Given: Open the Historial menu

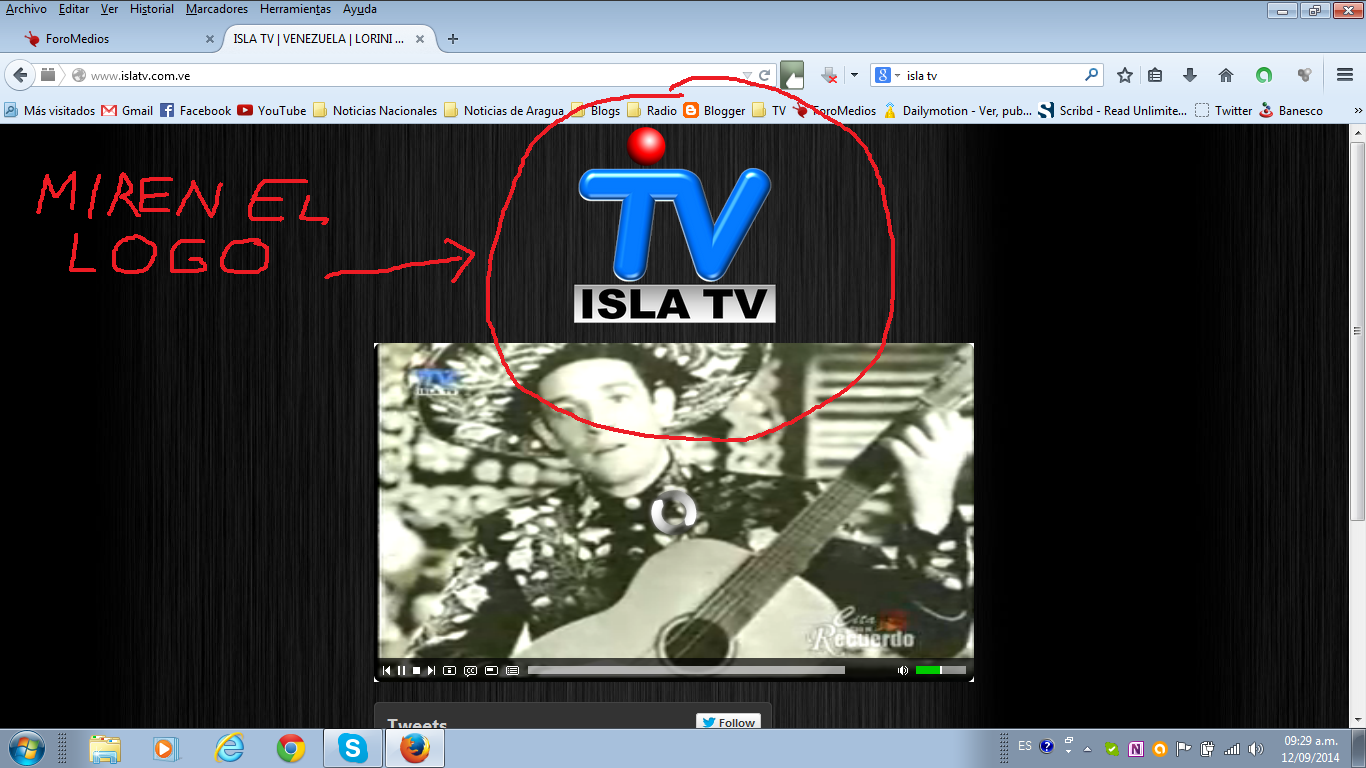Looking at the screenshot, I should 152,9.
